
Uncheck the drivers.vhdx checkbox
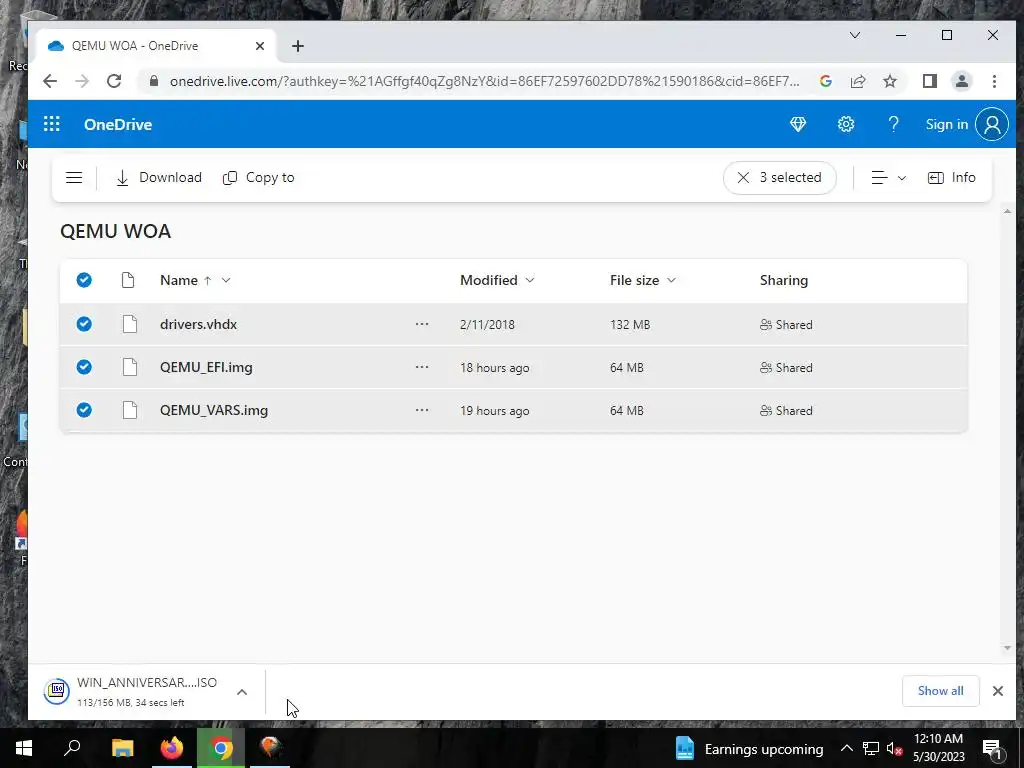click(x=84, y=324)
